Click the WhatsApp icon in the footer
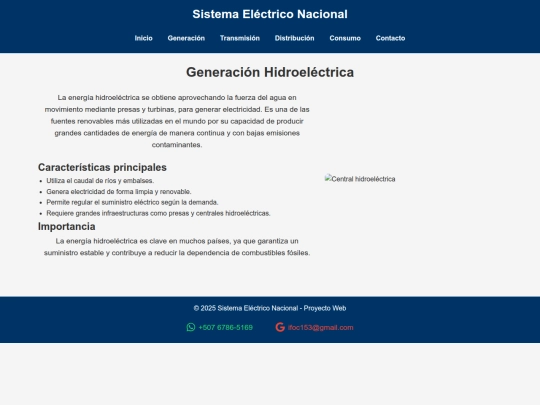Viewport: 540px width, 405px height. pos(191,327)
